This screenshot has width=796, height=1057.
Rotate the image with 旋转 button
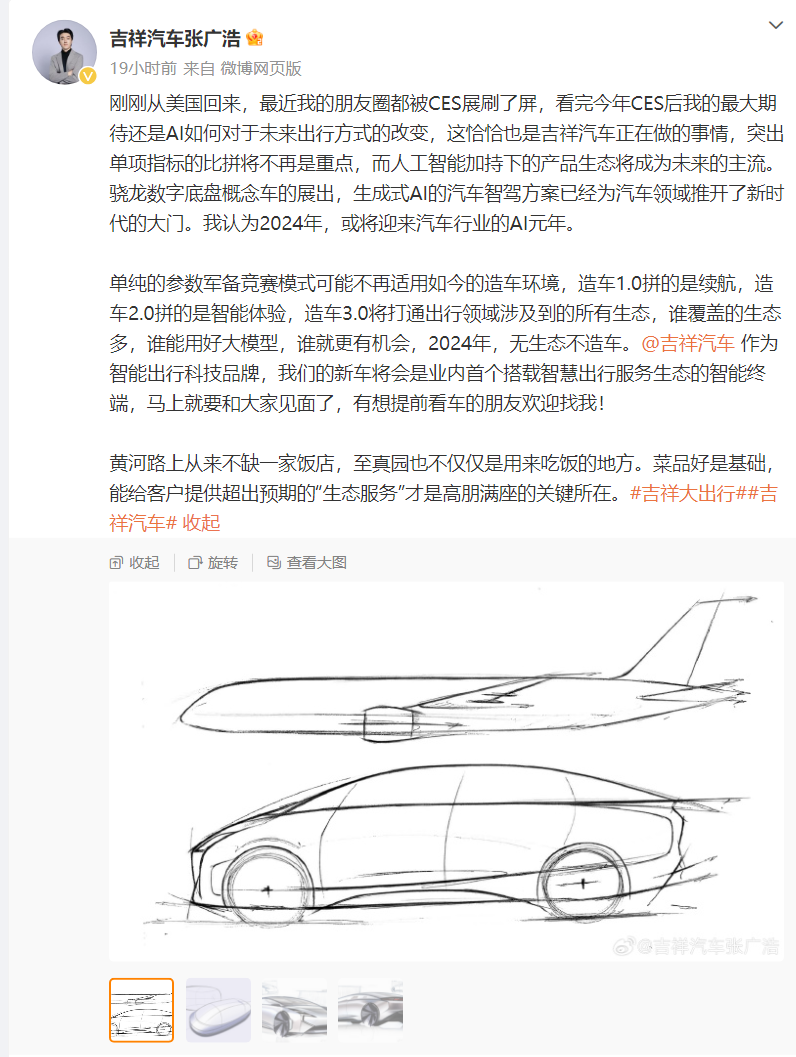pyautogui.click(x=214, y=562)
